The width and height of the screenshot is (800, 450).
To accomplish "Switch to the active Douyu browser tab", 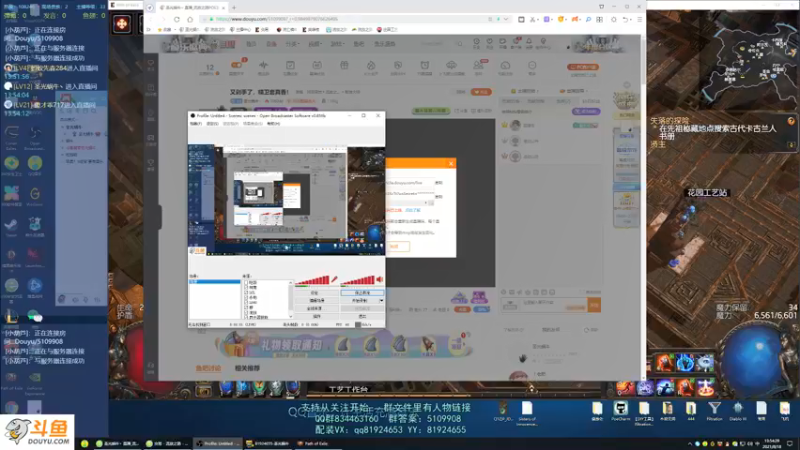I will click(190, 8).
